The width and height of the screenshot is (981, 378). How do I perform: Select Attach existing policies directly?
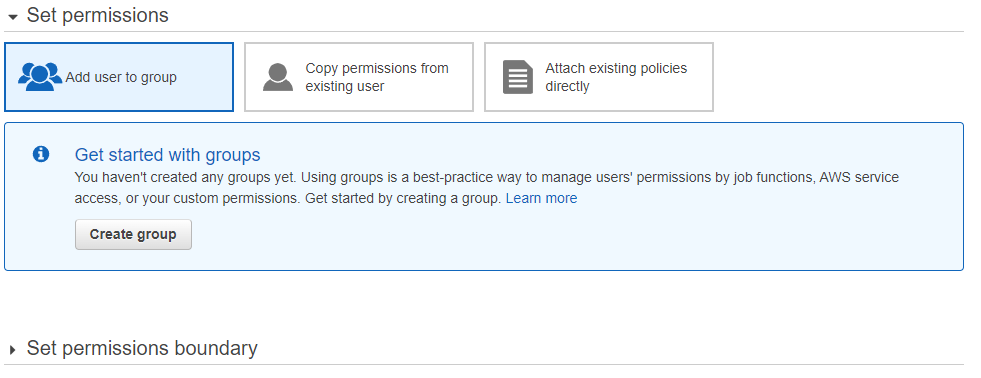pyautogui.click(x=599, y=77)
